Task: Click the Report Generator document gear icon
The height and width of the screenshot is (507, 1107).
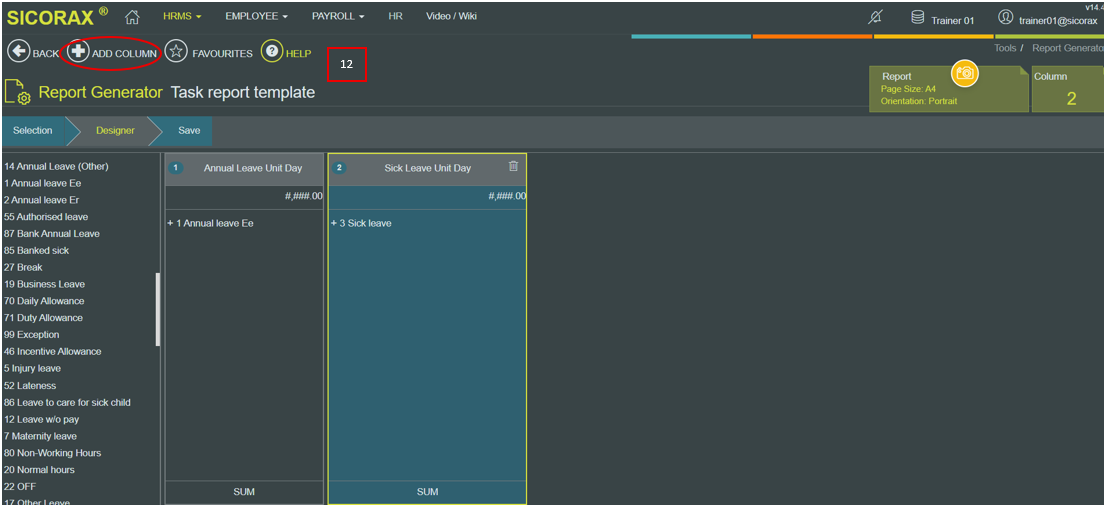Action: [18, 93]
